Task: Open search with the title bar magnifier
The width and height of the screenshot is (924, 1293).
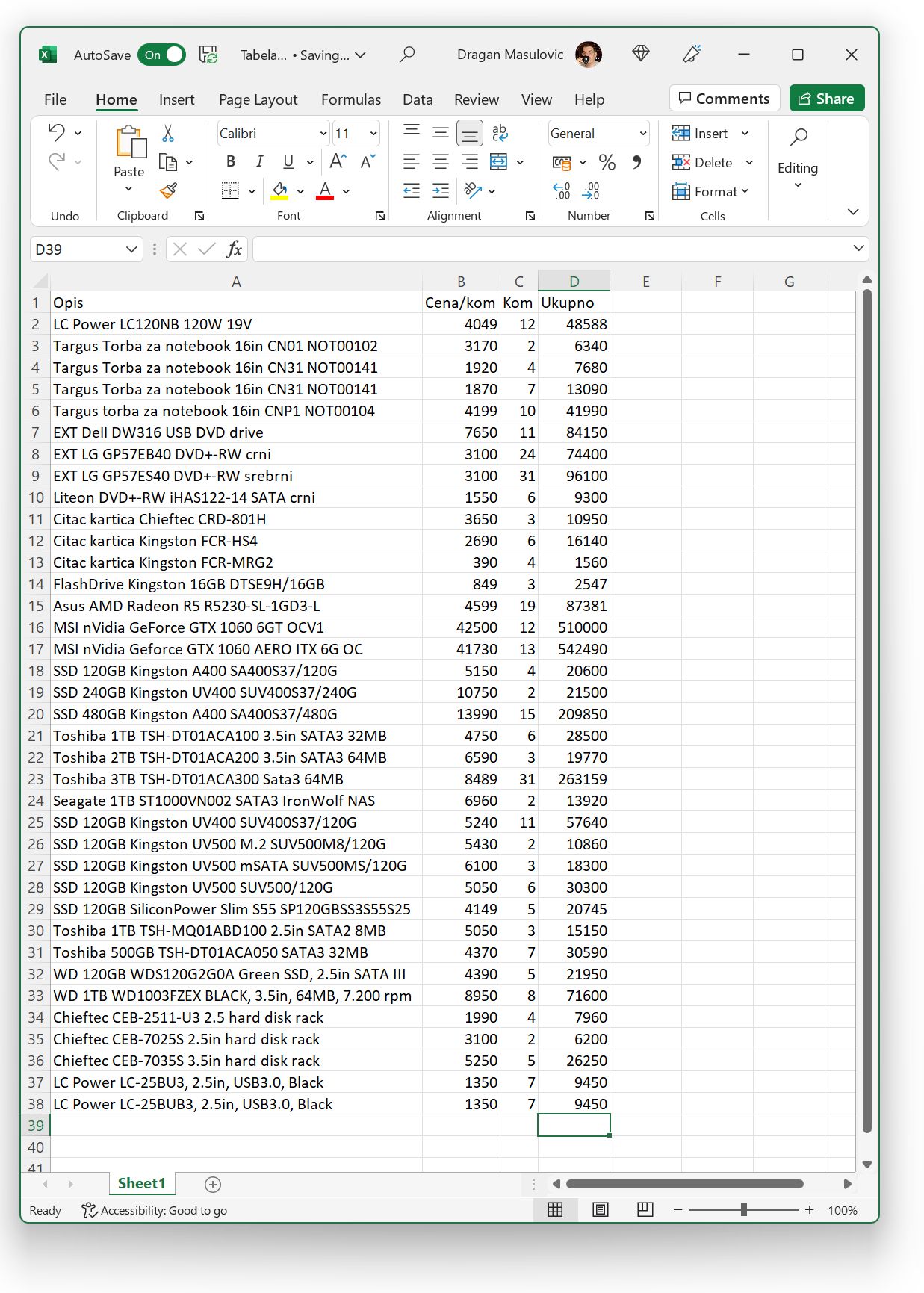Action: 407,55
